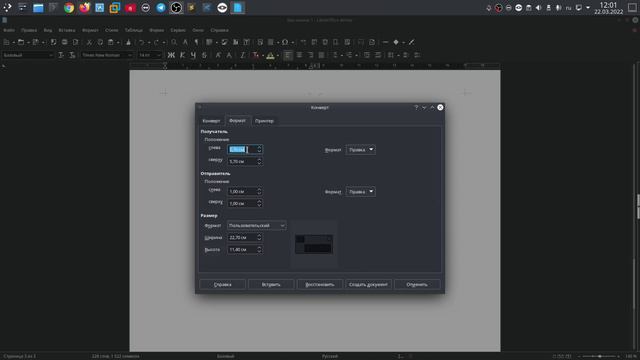Click the Justified alignment icon
640x360 pixels.
point(321,55)
